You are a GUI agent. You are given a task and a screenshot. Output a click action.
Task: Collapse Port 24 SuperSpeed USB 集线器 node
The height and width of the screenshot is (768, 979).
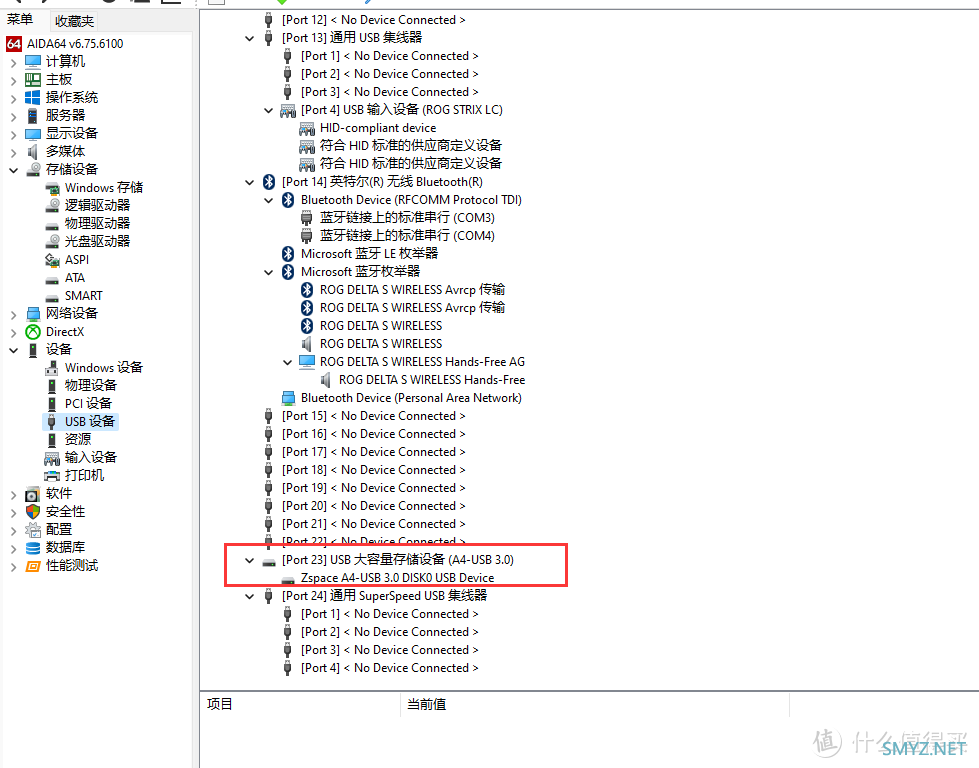click(250, 596)
